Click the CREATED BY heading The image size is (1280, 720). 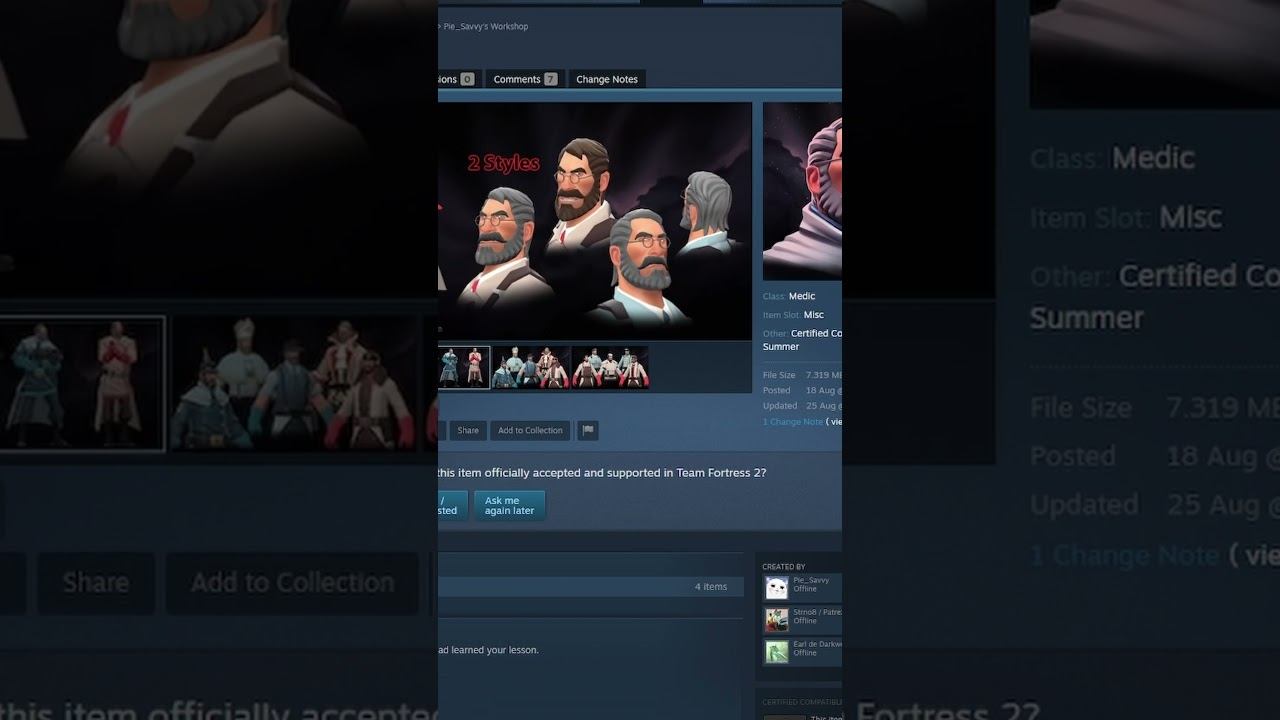click(x=784, y=567)
